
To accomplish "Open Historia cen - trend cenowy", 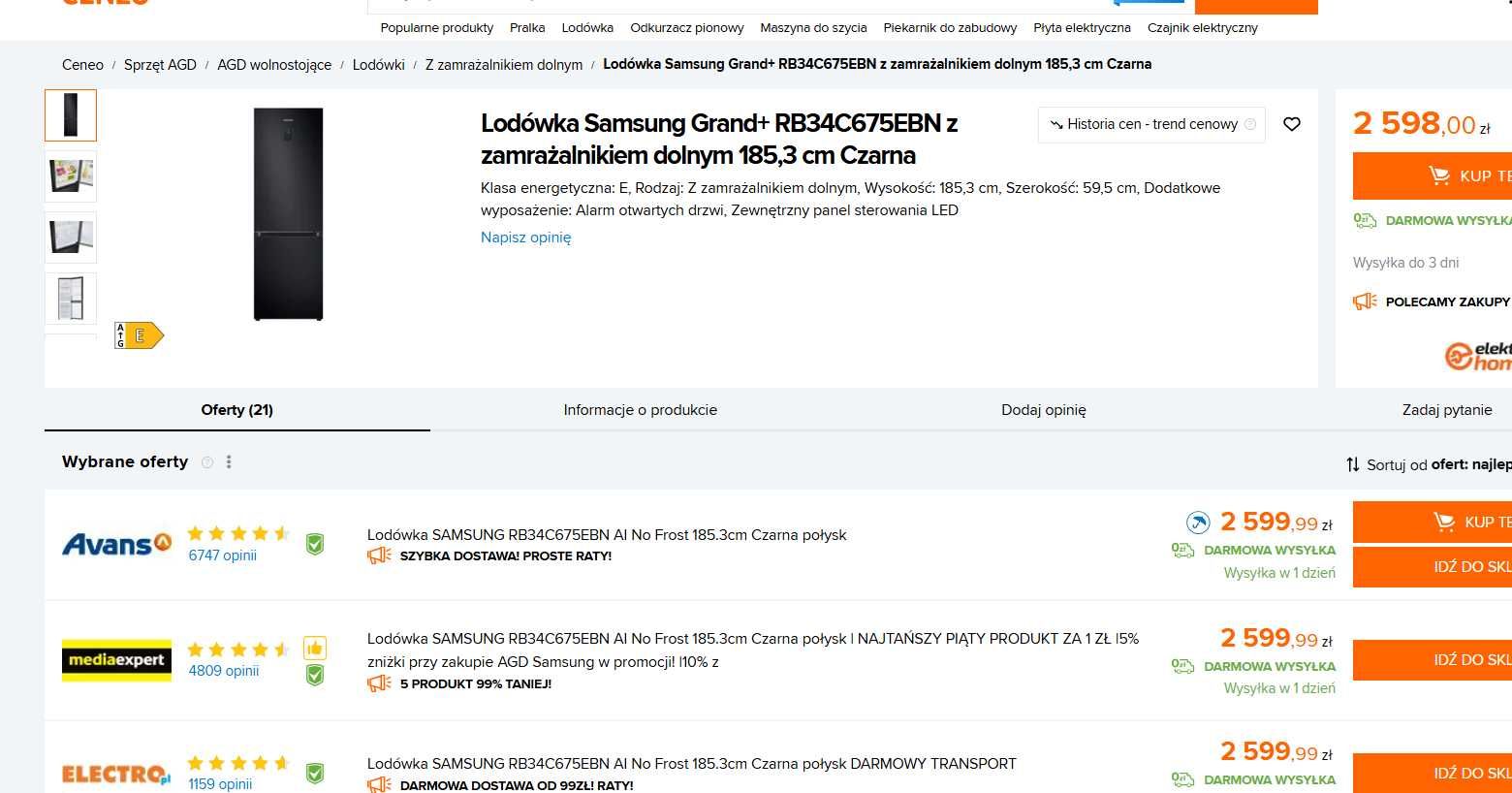I will pyautogui.click(x=1151, y=124).
